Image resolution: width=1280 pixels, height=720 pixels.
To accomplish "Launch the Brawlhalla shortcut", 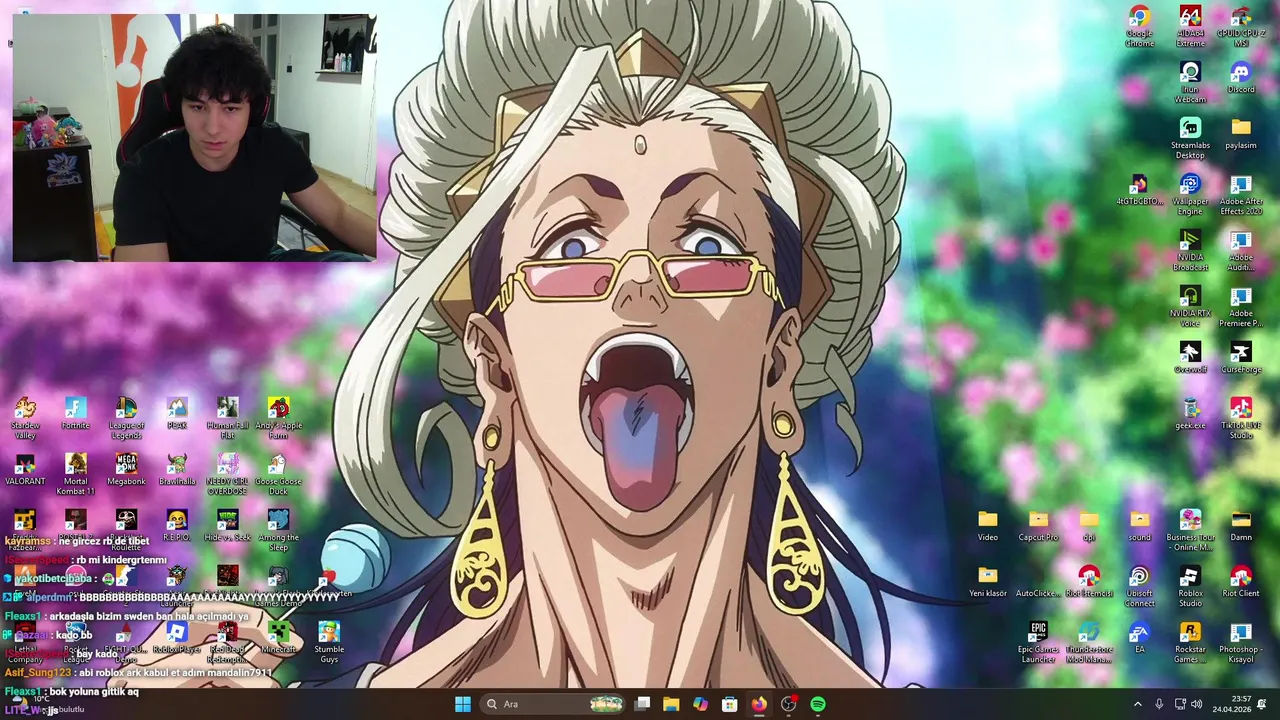I will 177,470.
